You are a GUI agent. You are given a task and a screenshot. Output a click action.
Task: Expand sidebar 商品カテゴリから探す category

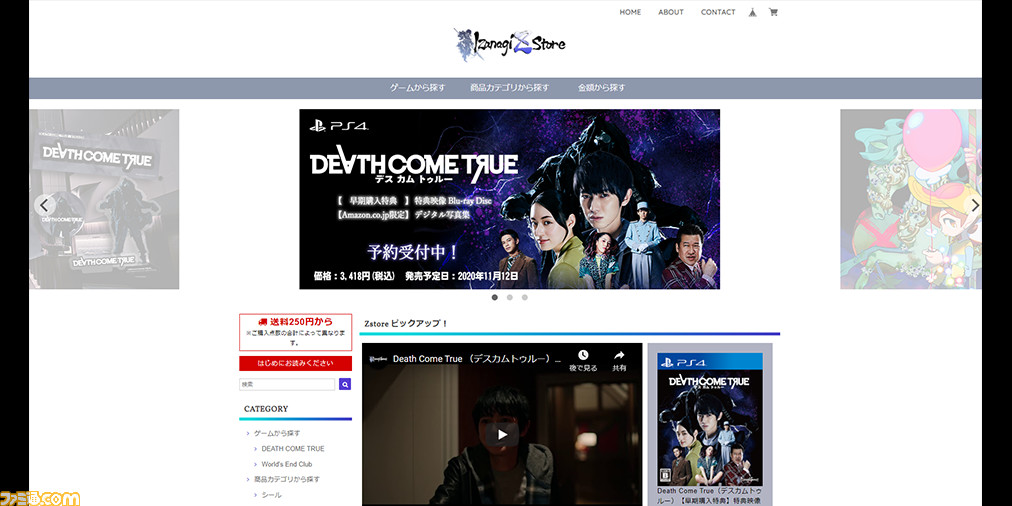click(287, 480)
